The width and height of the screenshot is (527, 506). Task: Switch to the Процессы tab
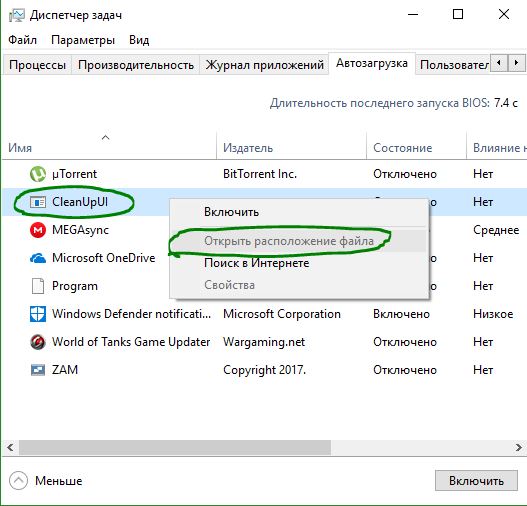point(37,65)
